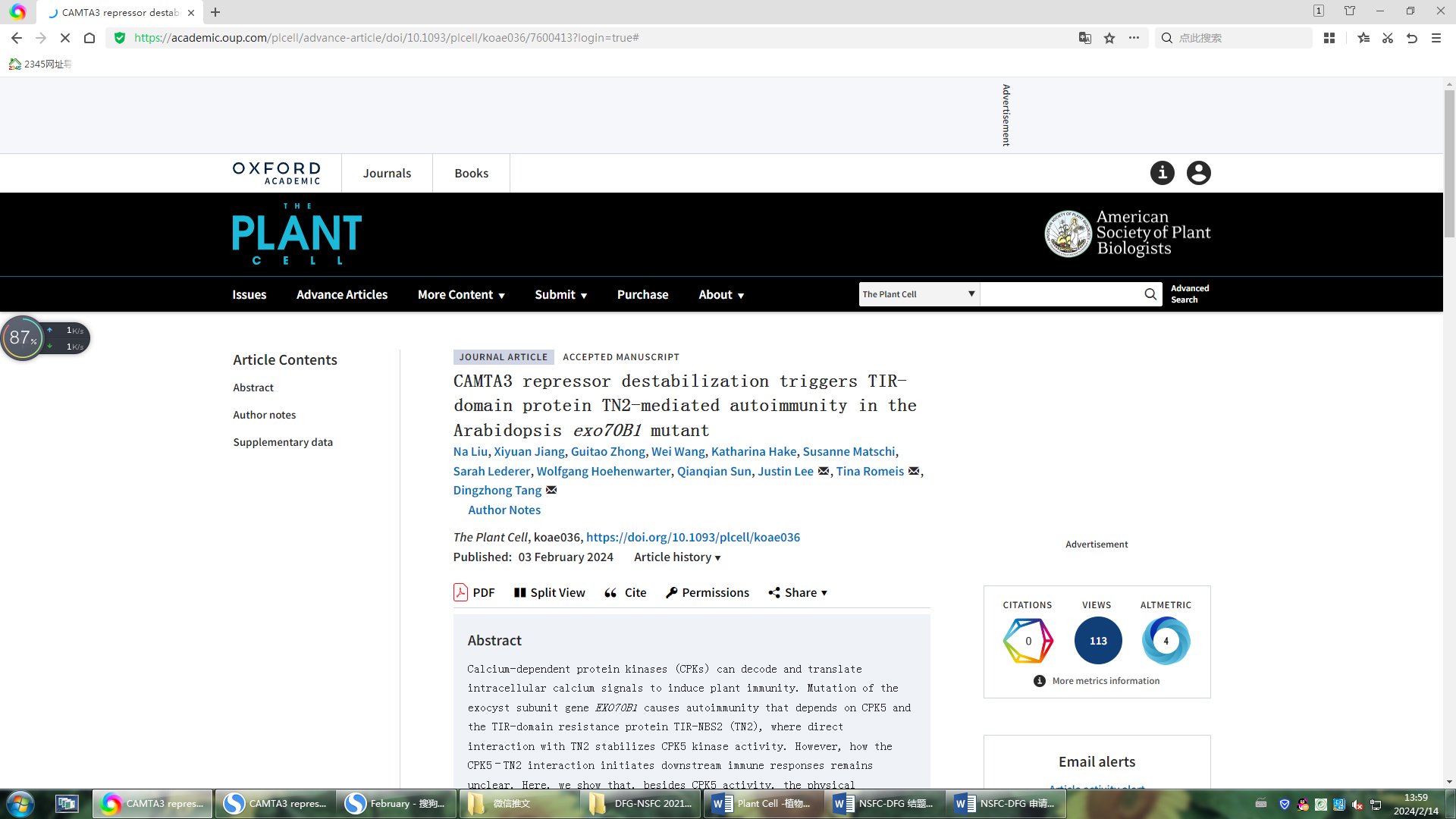Click the search magnifier in journal search
Image resolution: width=1456 pixels, height=819 pixels.
pos(1150,294)
